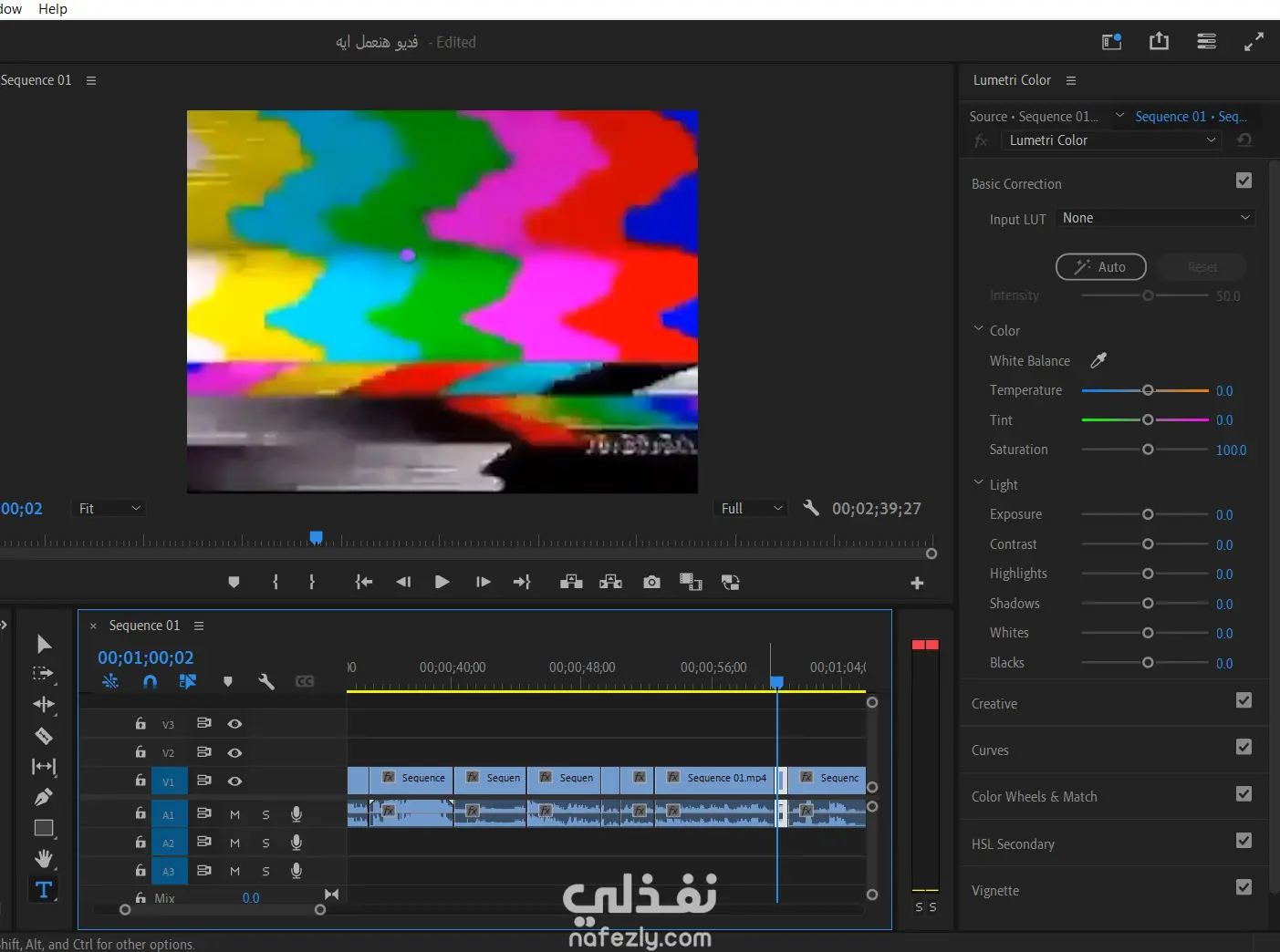Select the Type tool
The height and width of the screenshot is (952, 1280).
[x=43, y=890]
